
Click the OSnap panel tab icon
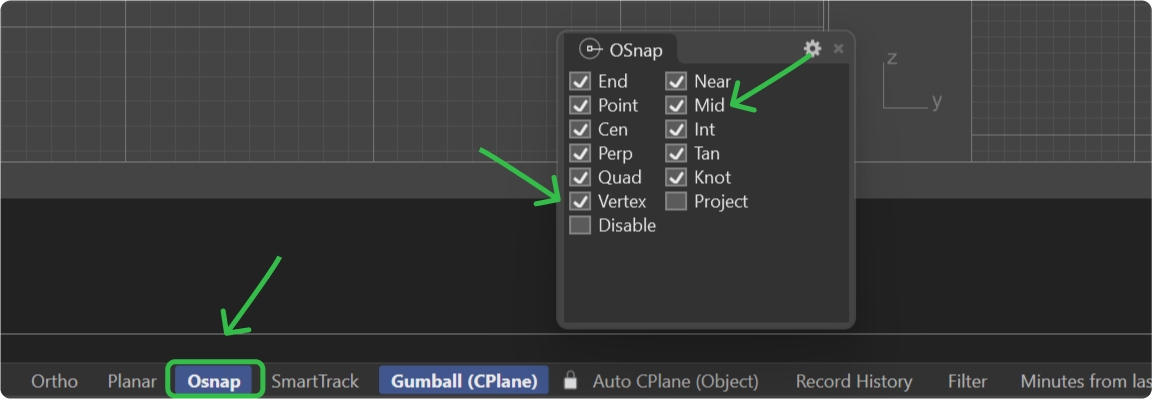[x=591, y=49]
